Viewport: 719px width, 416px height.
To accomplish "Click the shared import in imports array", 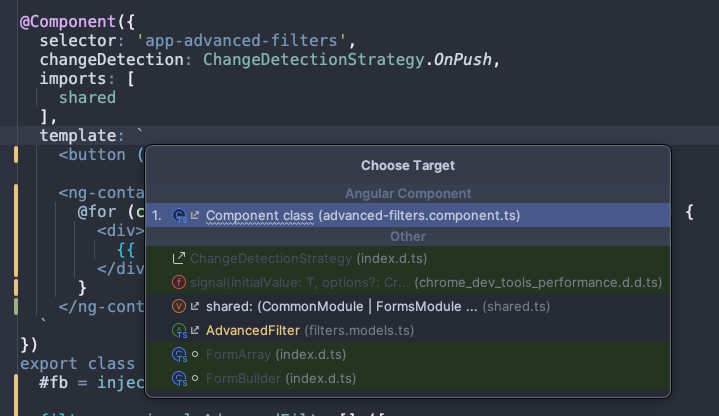I will point(87,98).
